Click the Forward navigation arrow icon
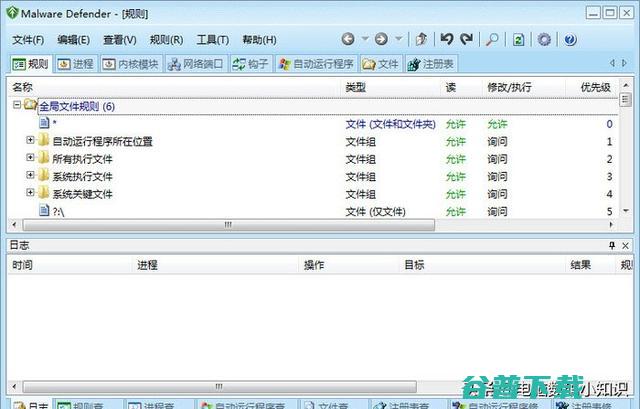The height and width of the screenshot is (409, 640). 381,39
